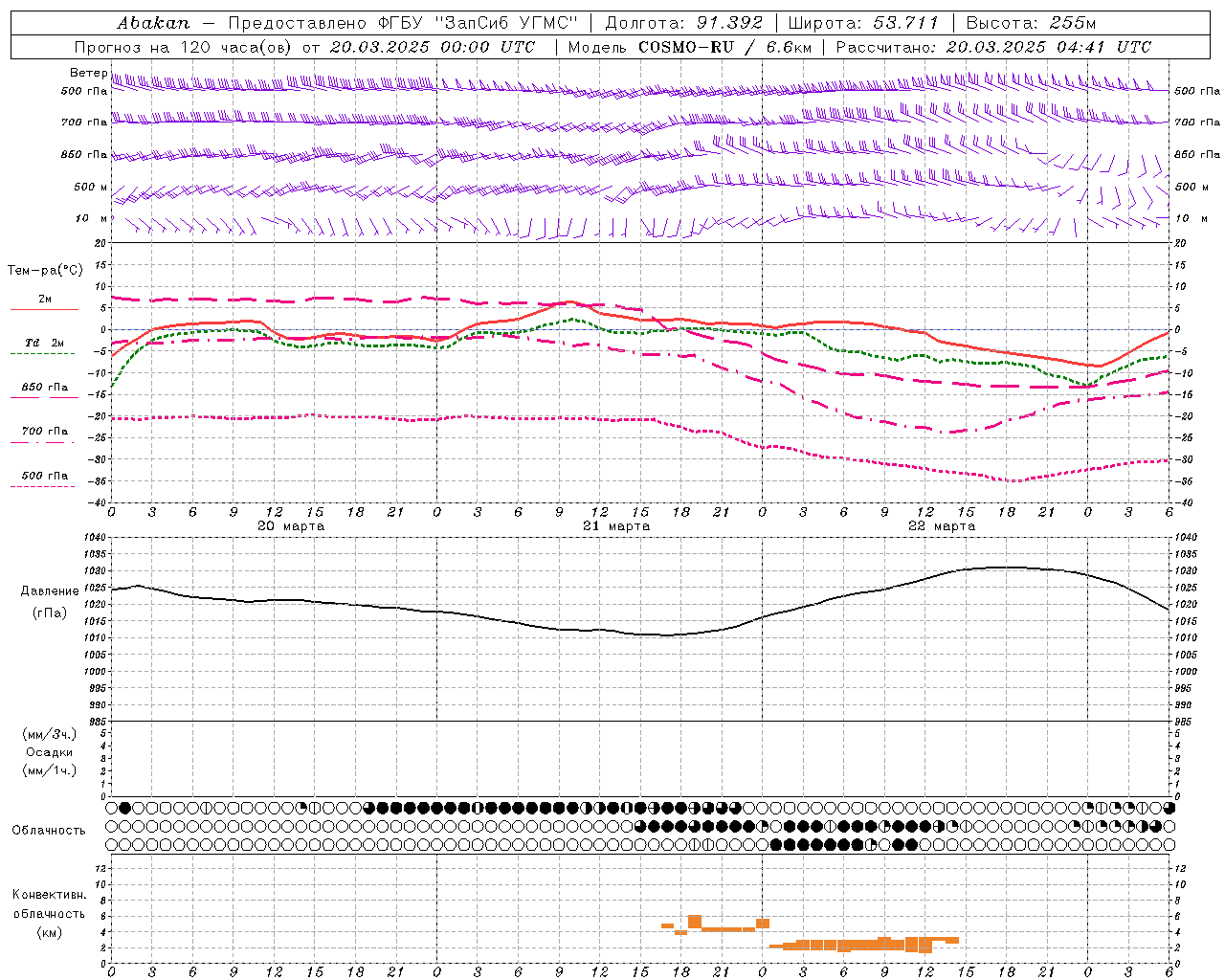Image resolution: width=1225 pixels, height=980 pixels.
Task: Click the right-side 500 гПа wind label
Action: pos(1197,91)
